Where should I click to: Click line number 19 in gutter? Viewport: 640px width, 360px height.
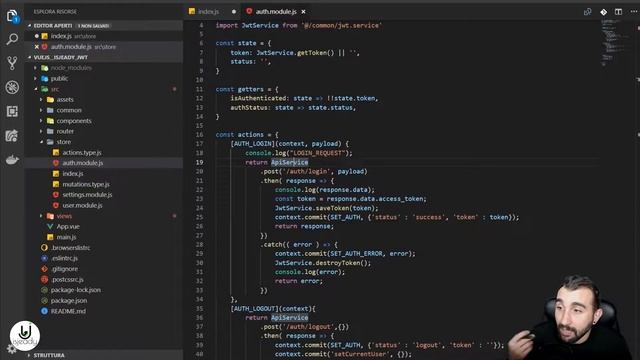coord(199,162)
